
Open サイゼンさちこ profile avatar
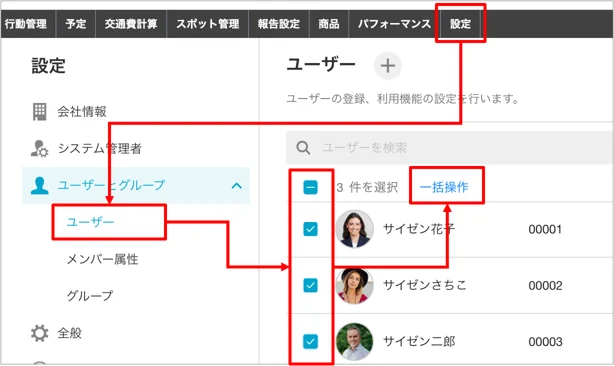click(x=354, y=285)
